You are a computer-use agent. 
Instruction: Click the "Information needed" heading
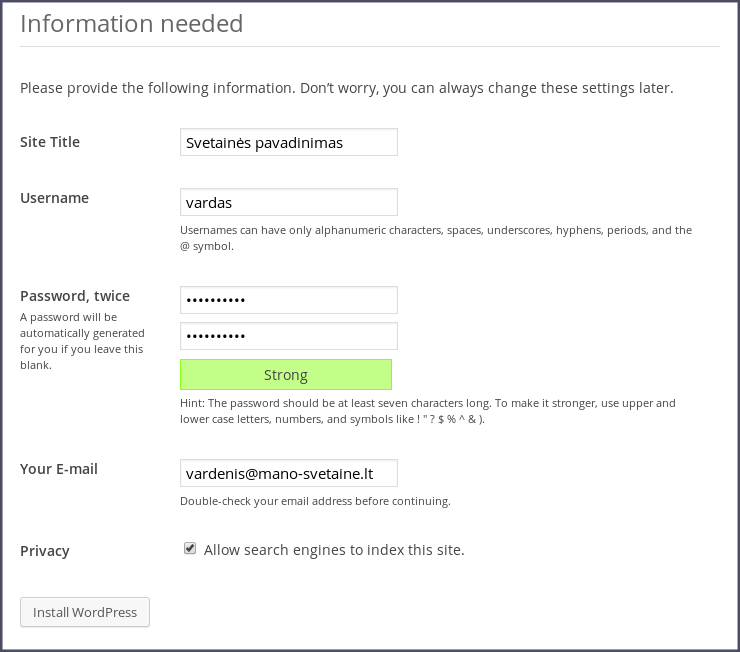point(132,23)
